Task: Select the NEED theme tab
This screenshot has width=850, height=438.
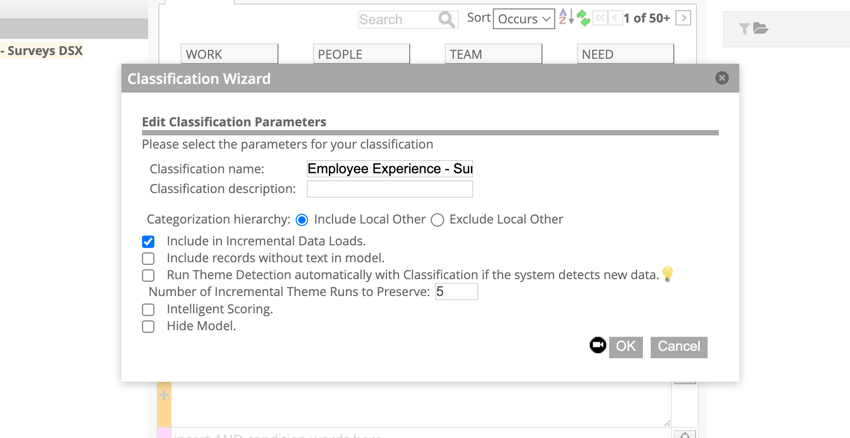Action: [625, 54]
